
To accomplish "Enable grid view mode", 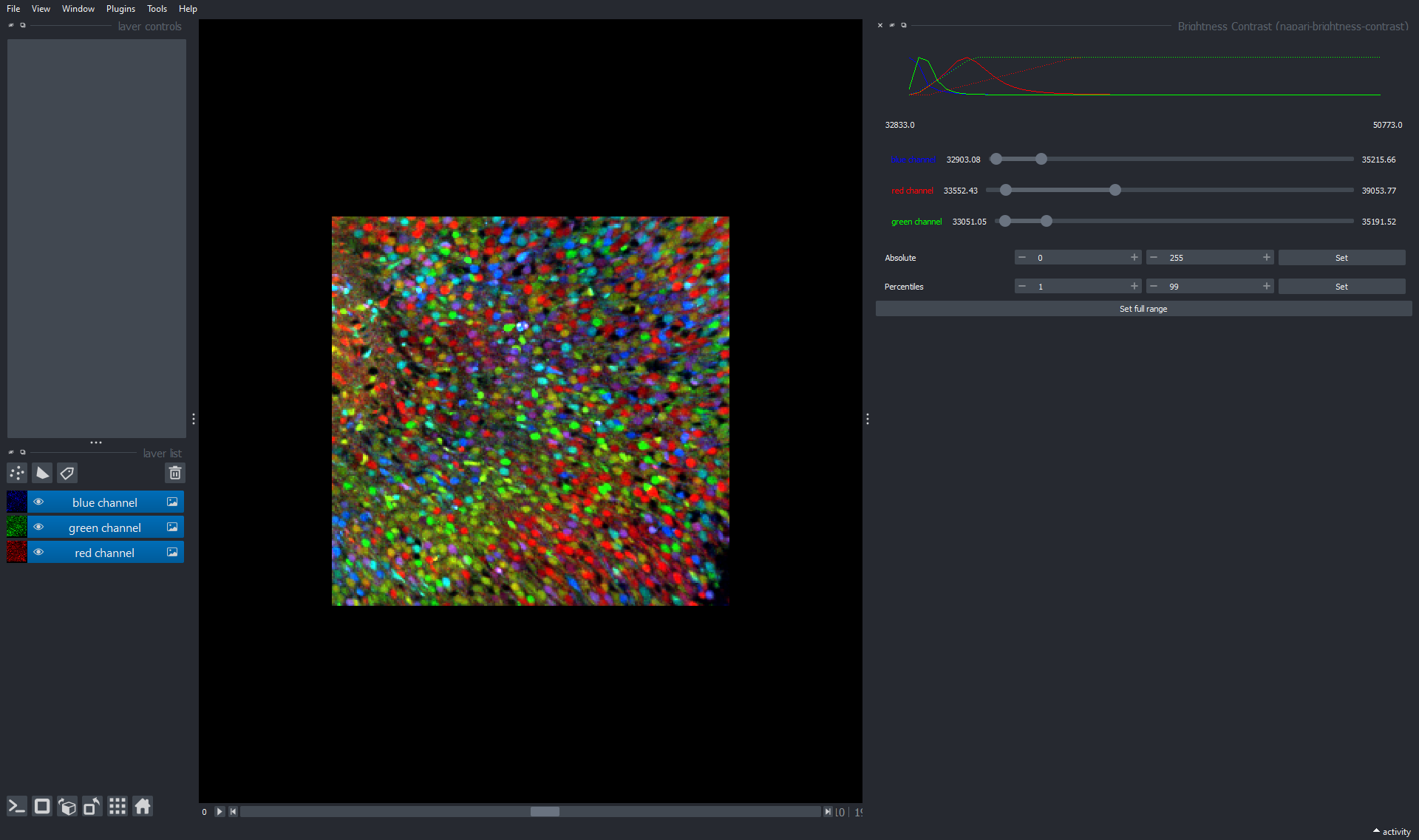I will pyautogui.click(x=117, y=806).
